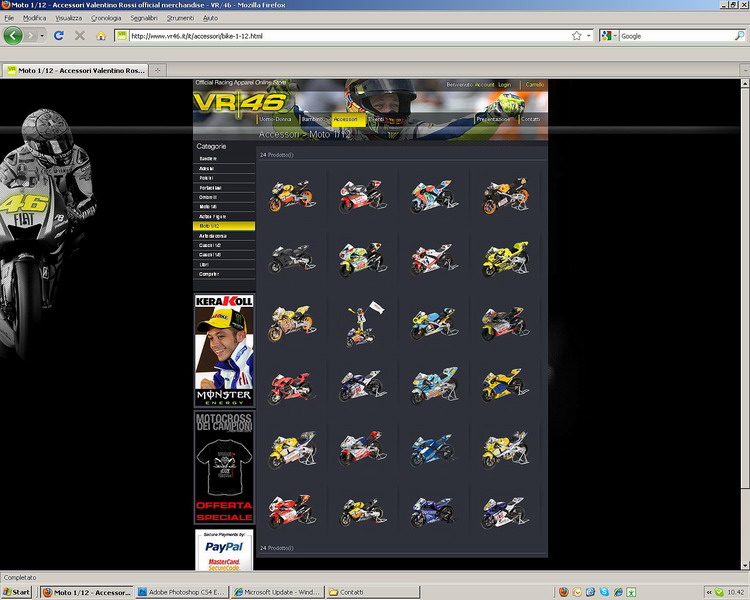Click the page vertical scrollbar thumb
Image resolution: width=750 pixels, height=600 pixels.
coord(745,288)
